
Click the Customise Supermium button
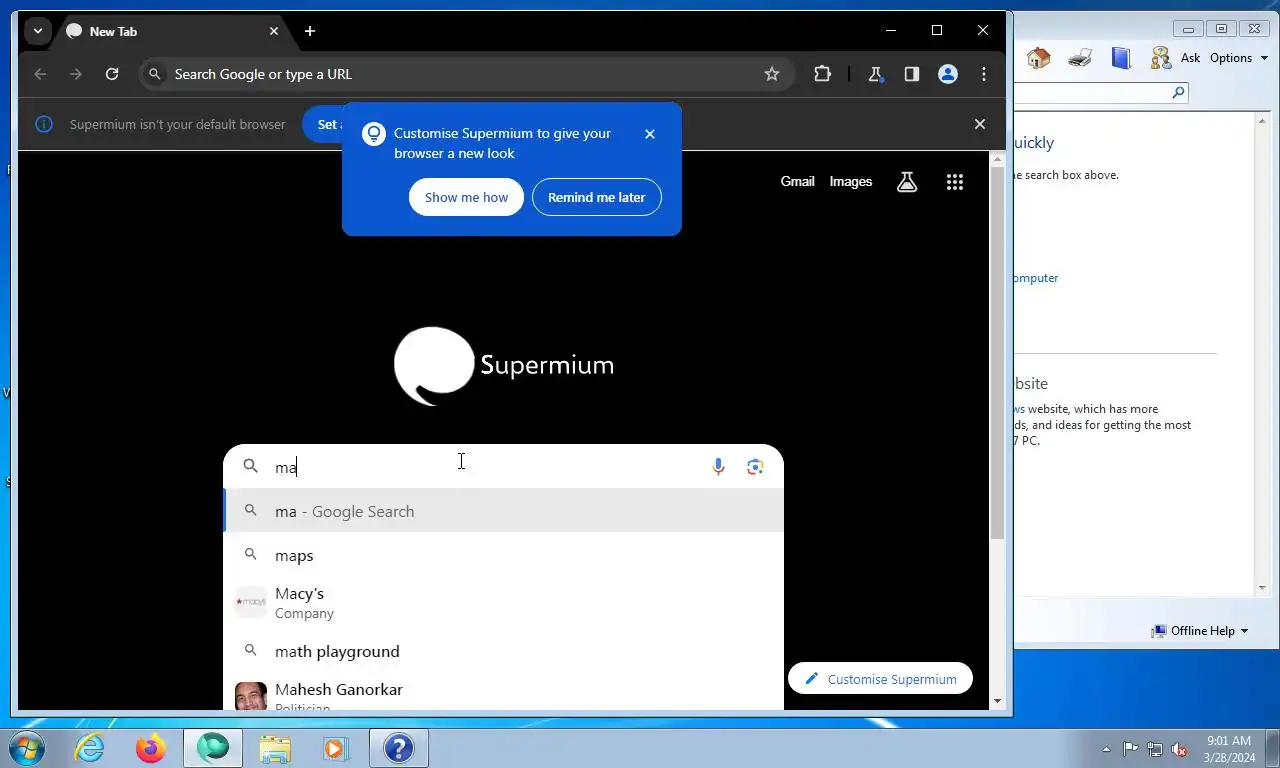(x=880, y=679)
